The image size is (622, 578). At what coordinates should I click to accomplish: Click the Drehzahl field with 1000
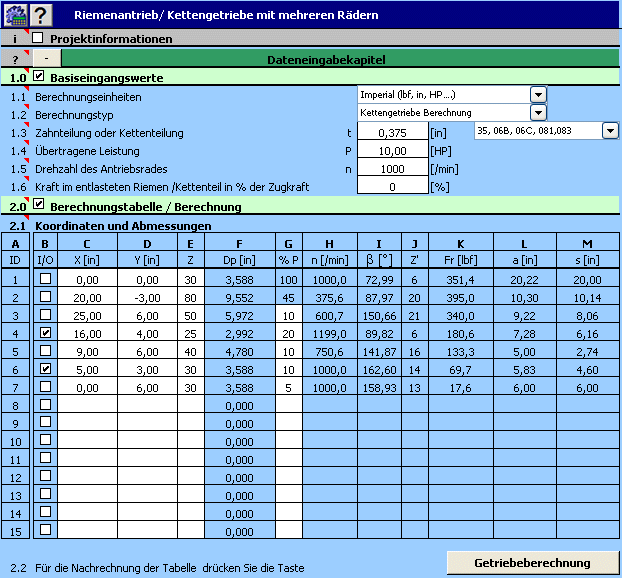393,169
